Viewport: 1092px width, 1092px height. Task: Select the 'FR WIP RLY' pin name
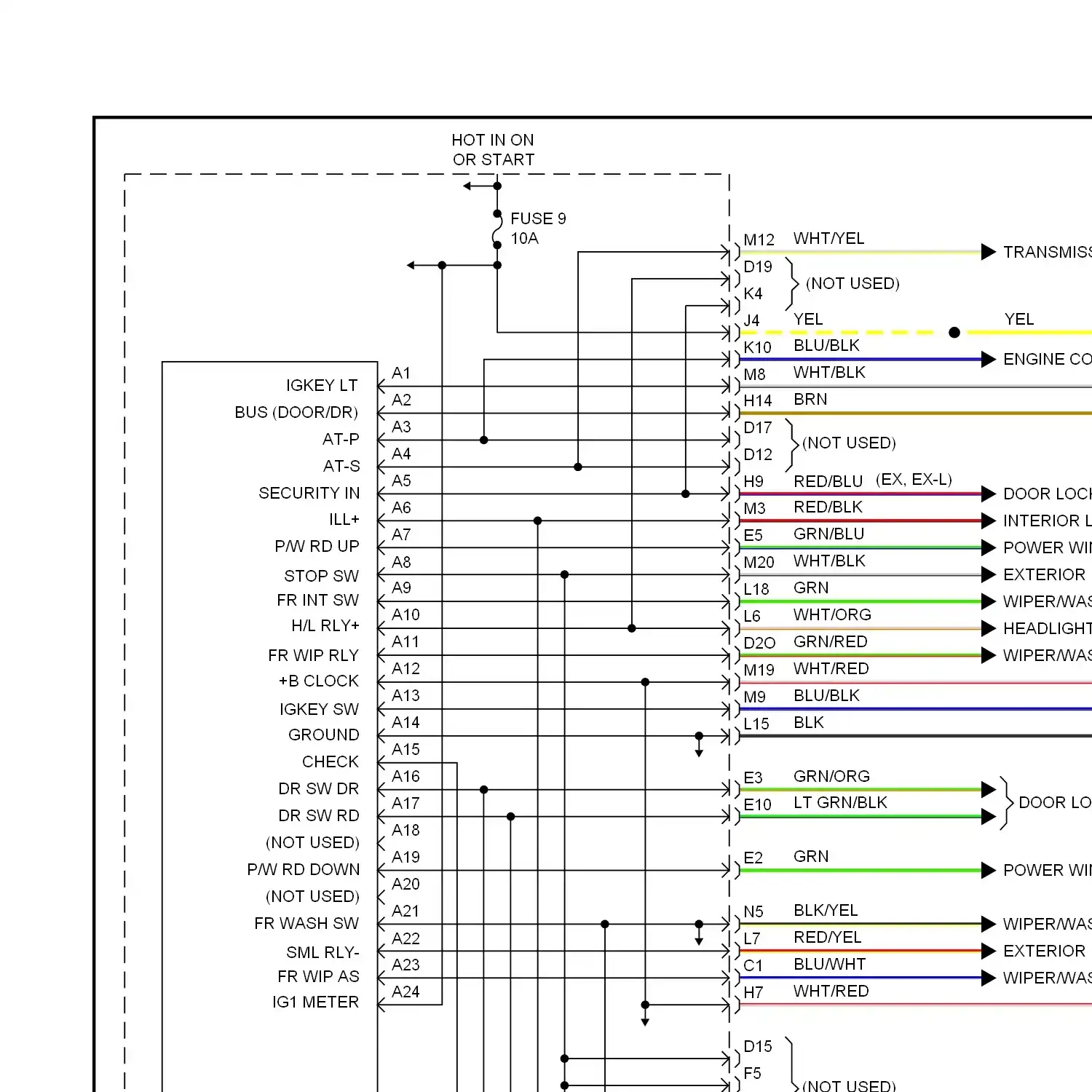313,655
